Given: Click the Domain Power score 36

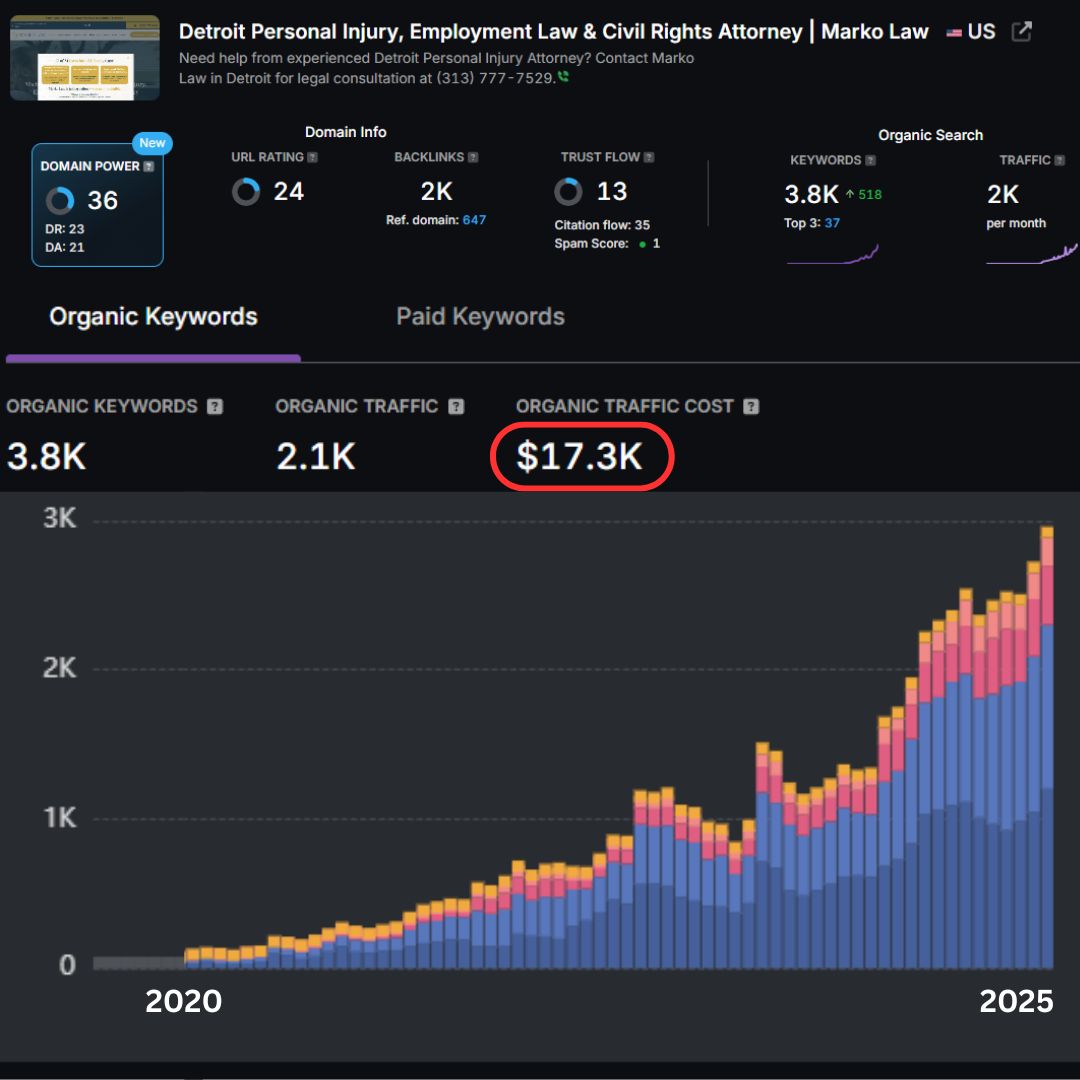Looking at the screenshot, I should pyautogui.click(x=103, y=200).
